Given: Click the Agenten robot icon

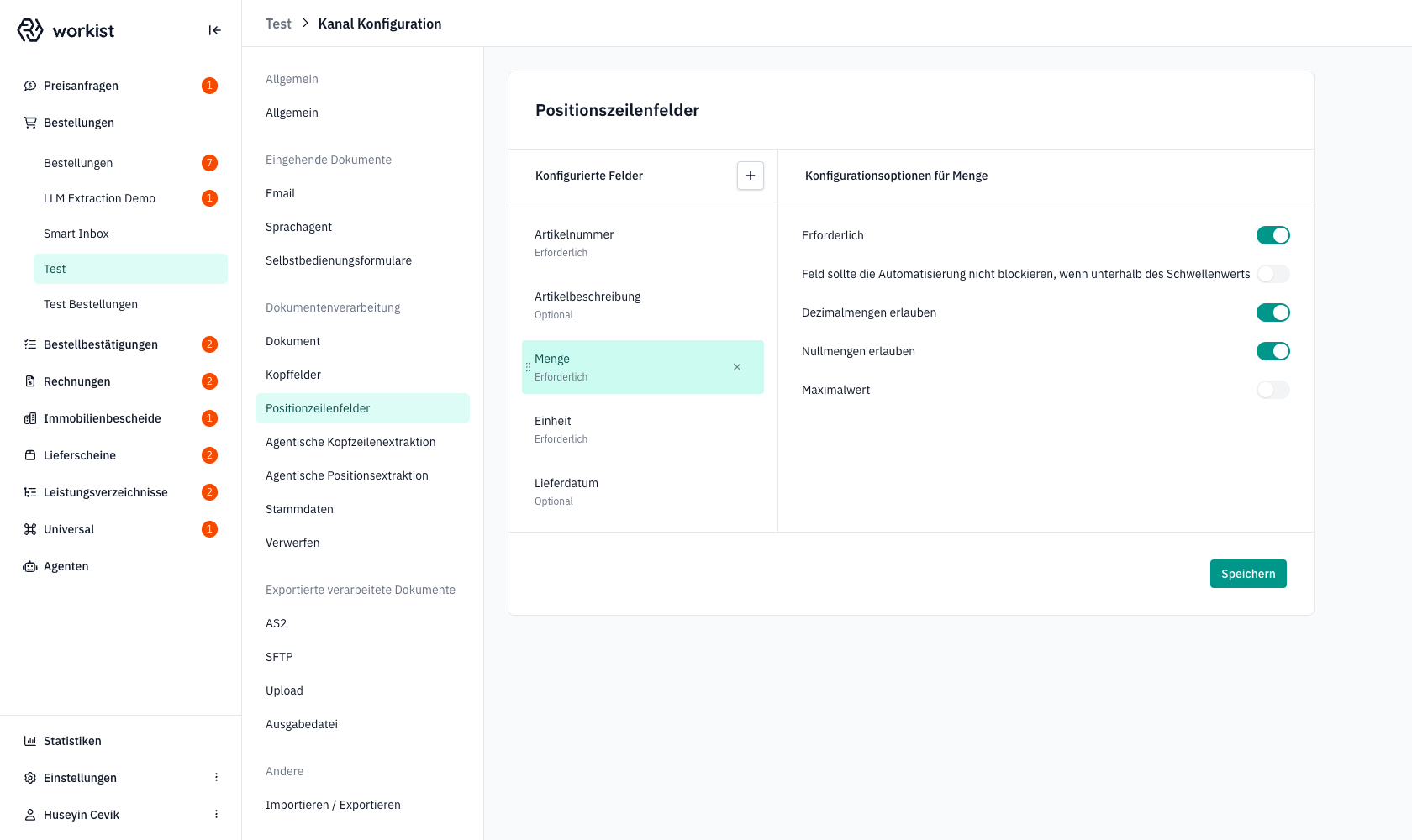Looking at the screenshot, I should point(30,566).
